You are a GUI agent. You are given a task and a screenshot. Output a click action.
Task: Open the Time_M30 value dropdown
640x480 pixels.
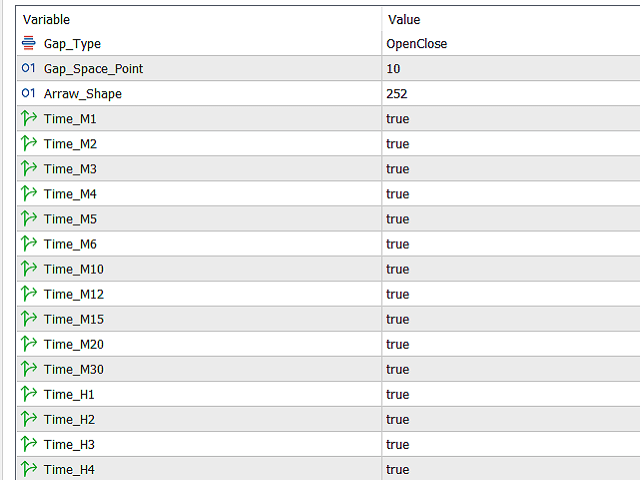coord(398,369)
